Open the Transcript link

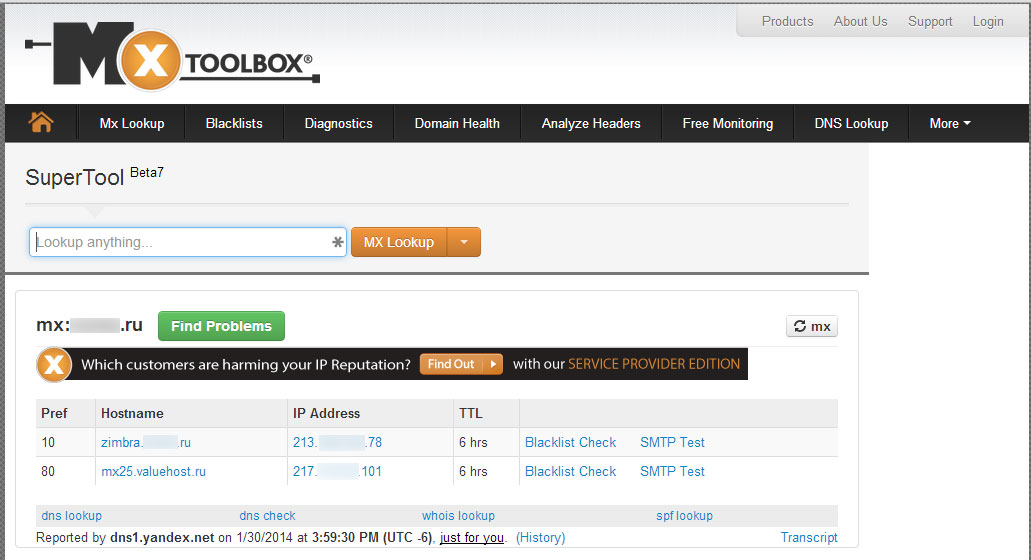(809, 538)
